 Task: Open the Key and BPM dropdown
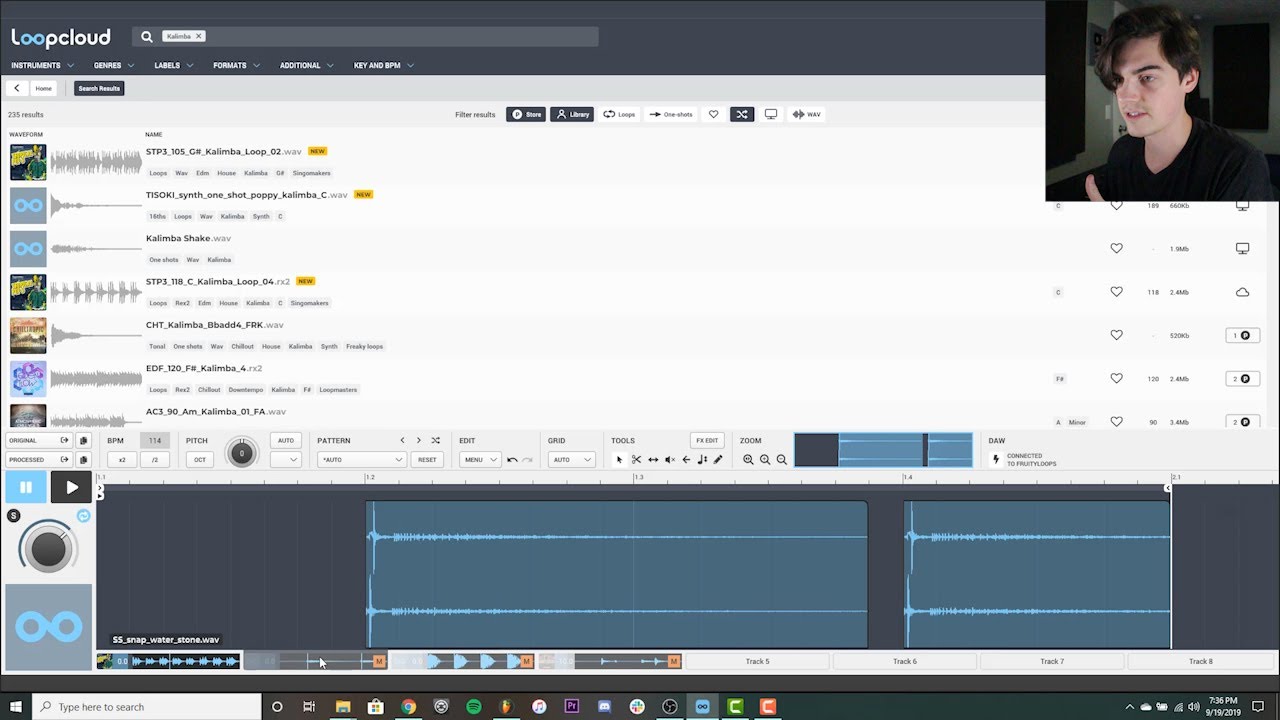coord(383,66)
